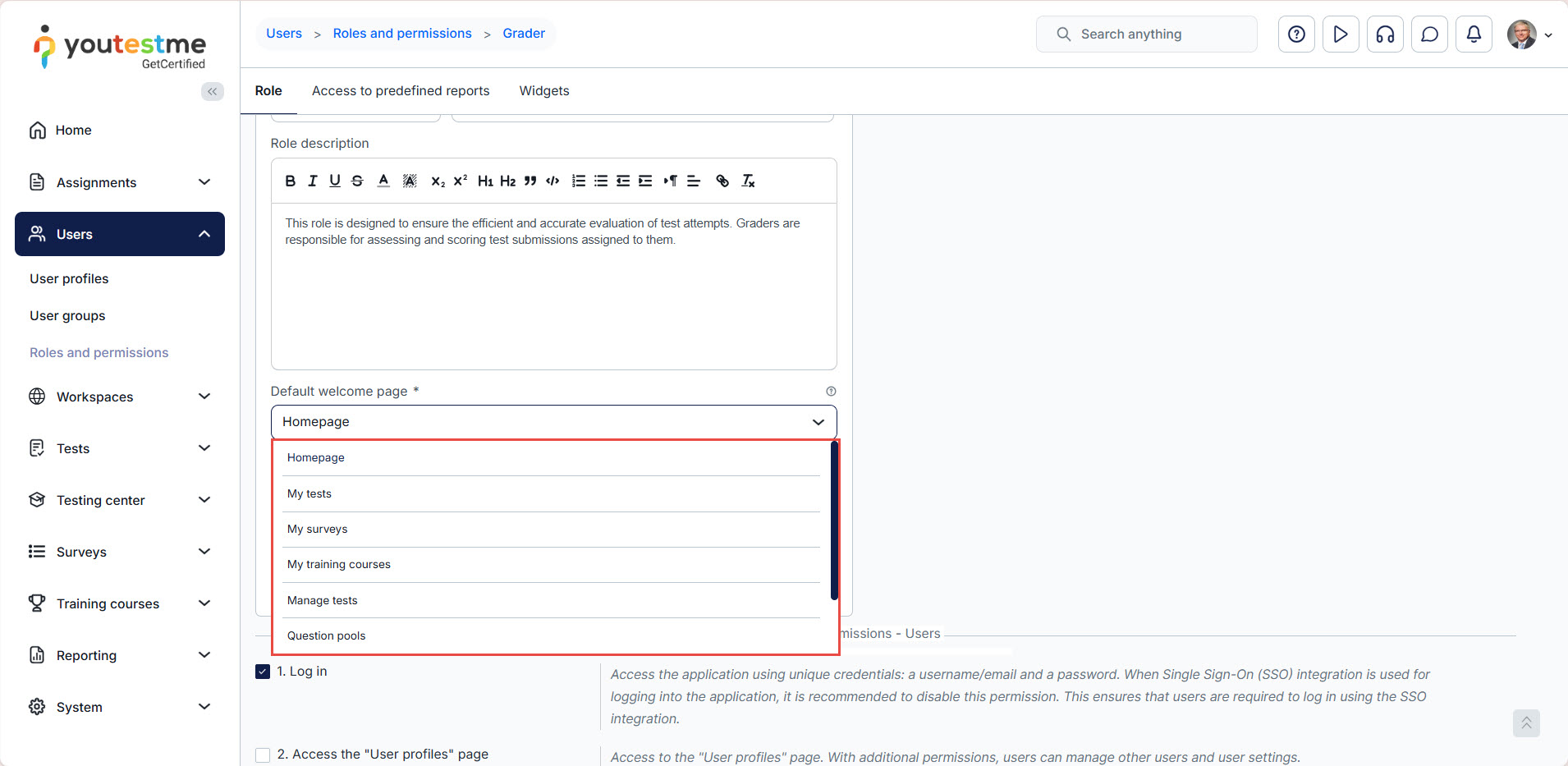1568x766 pixels.
Task: Close the Default welcome page dropdown
Action: [x=818, y=422]
